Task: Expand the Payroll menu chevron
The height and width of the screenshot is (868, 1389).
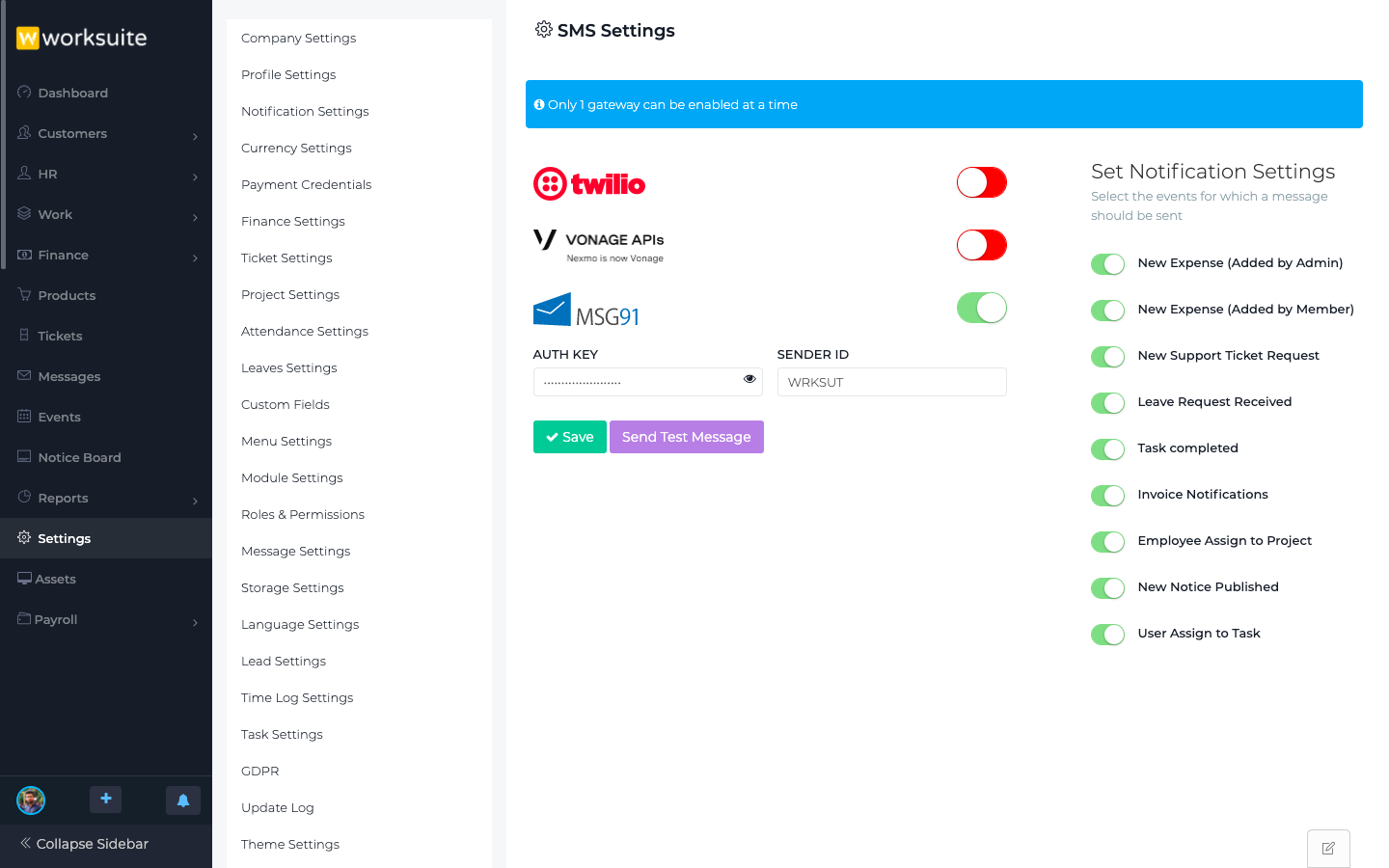Action: (195, 622)
